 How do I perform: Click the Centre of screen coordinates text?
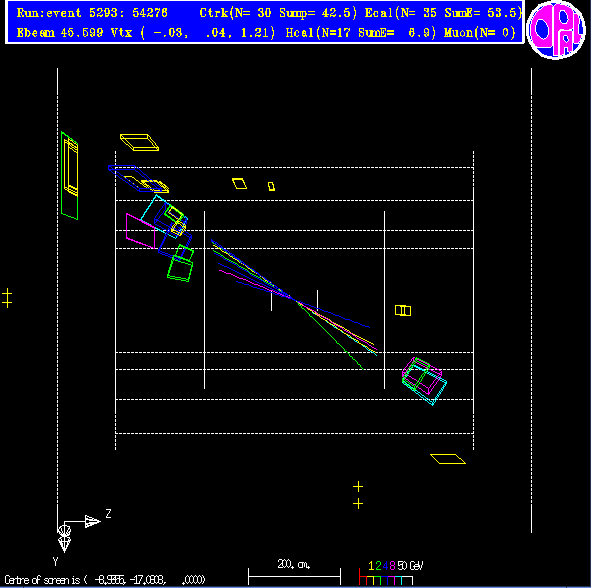(x=105, y=580)
